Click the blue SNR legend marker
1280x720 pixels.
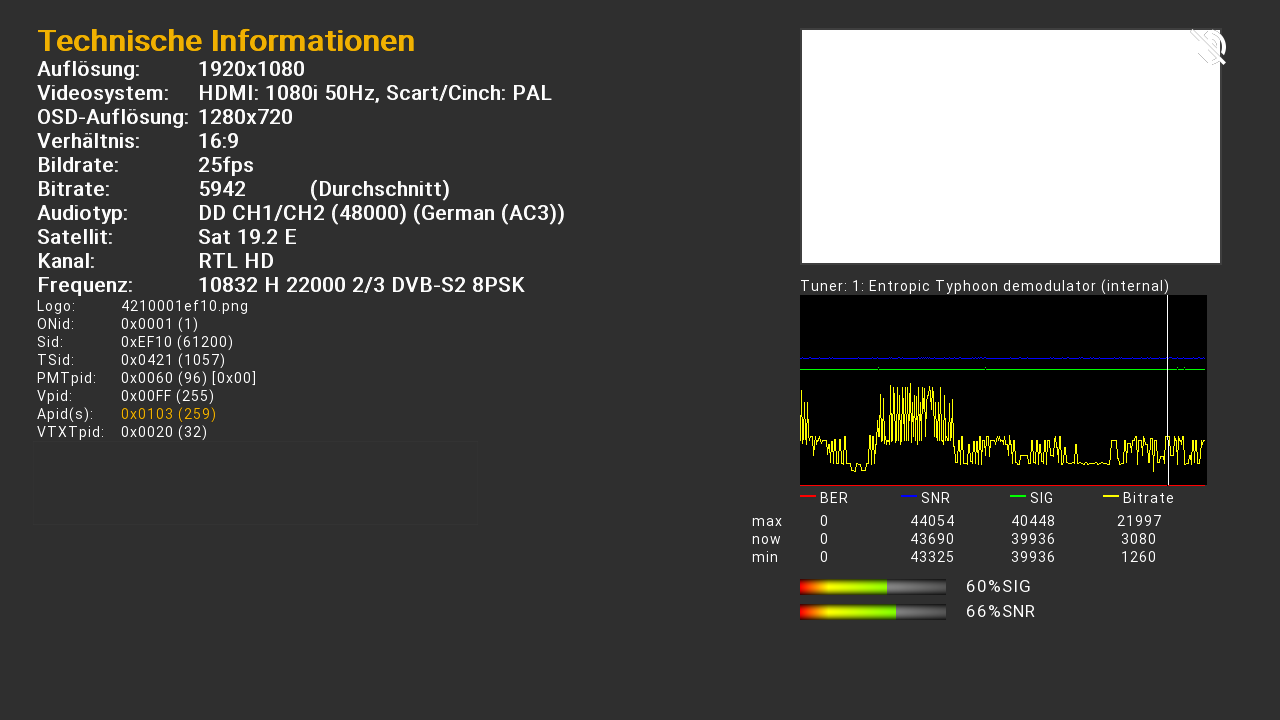(909, 496)
